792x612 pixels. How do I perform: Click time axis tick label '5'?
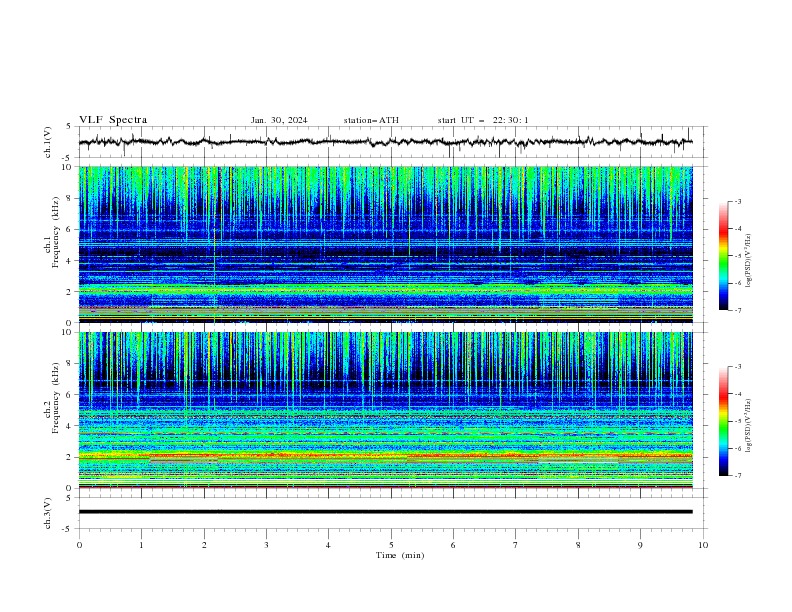[391, 545]
